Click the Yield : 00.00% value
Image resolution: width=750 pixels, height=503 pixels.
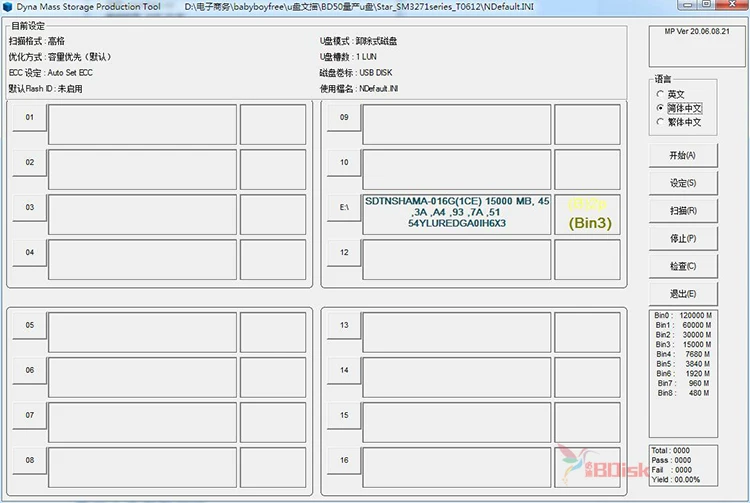(x=675, y=480)
